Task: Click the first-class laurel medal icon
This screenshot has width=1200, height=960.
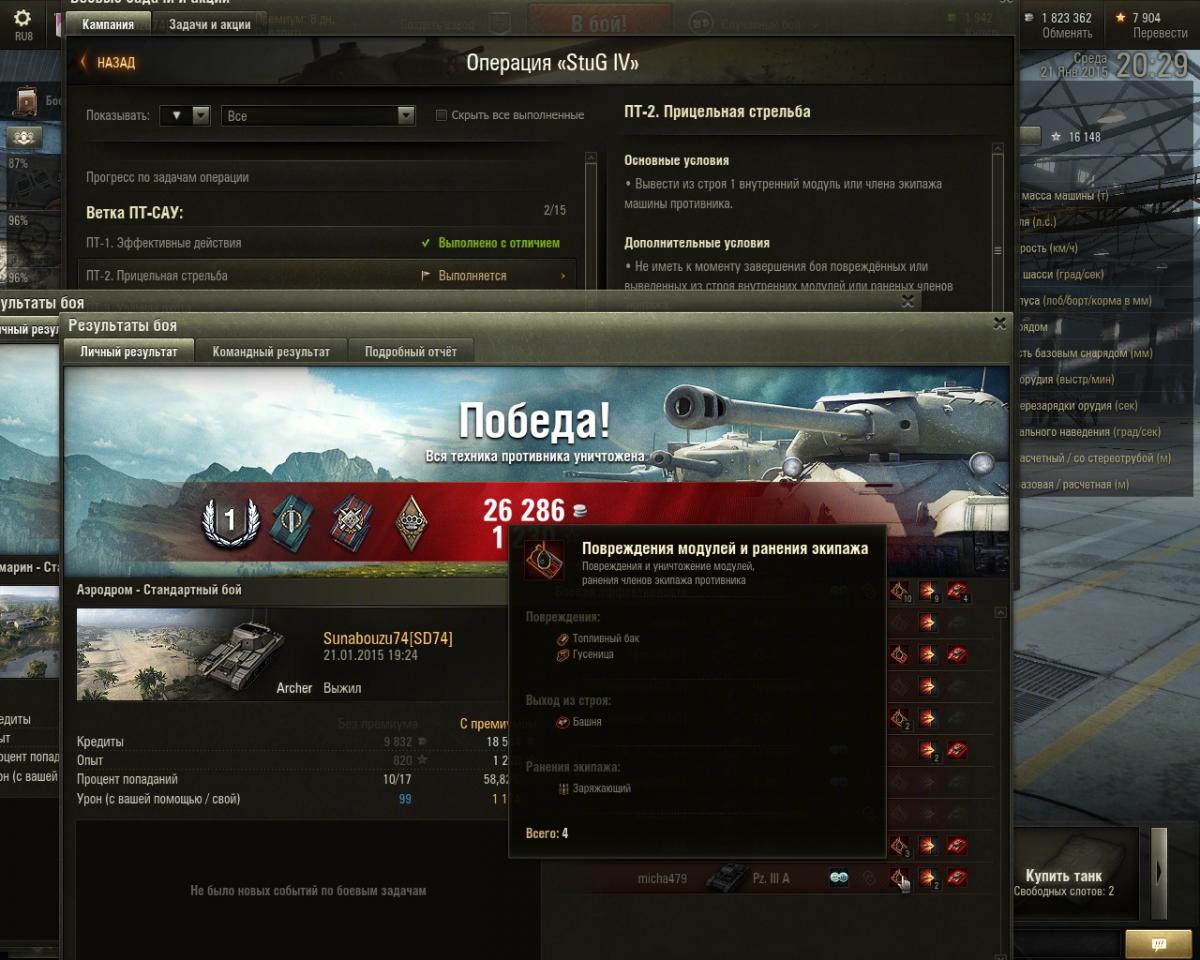Action: click(230, 523)
